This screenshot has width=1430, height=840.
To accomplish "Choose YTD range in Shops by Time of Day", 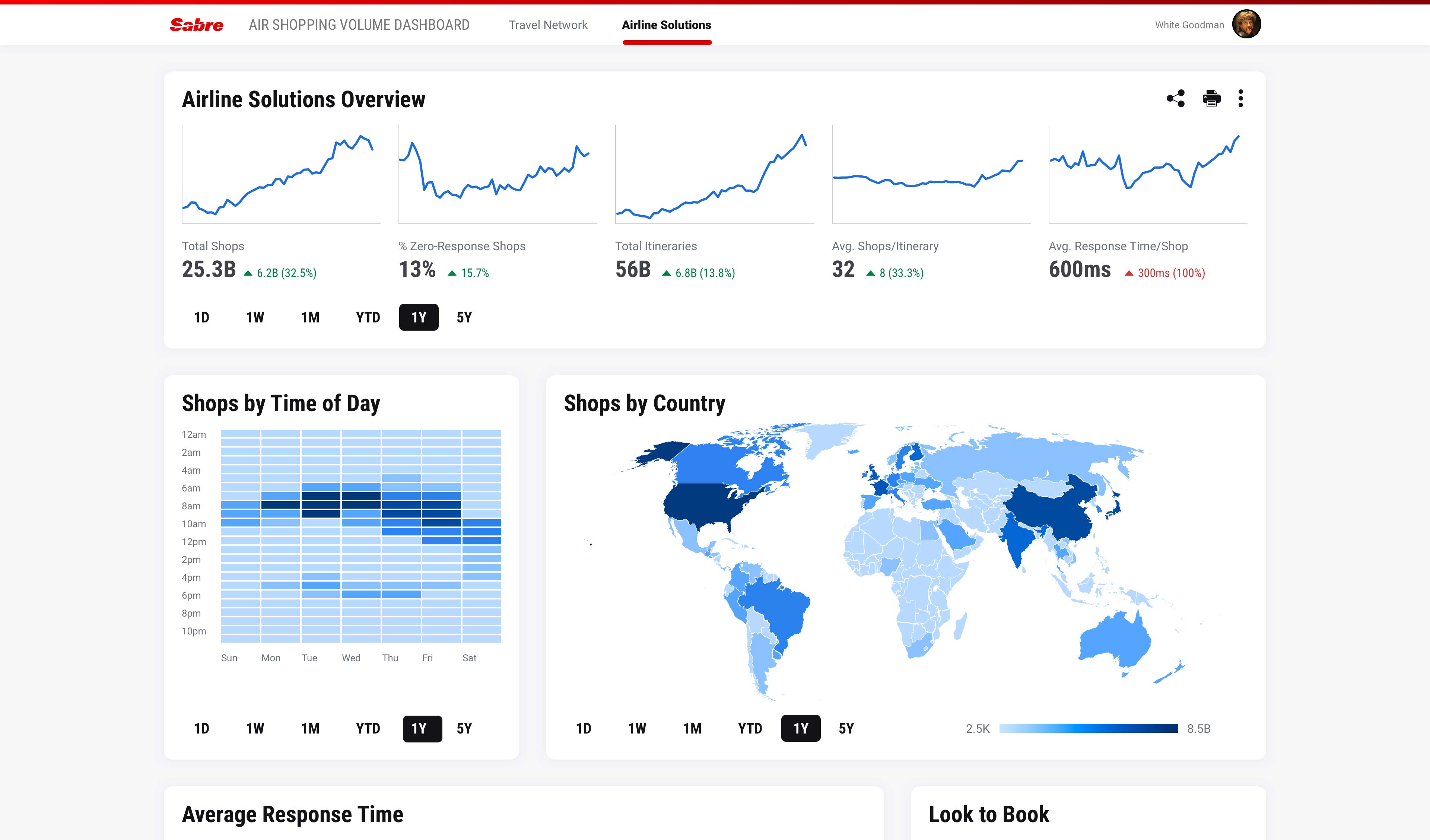I will click(x=368, y=728).
